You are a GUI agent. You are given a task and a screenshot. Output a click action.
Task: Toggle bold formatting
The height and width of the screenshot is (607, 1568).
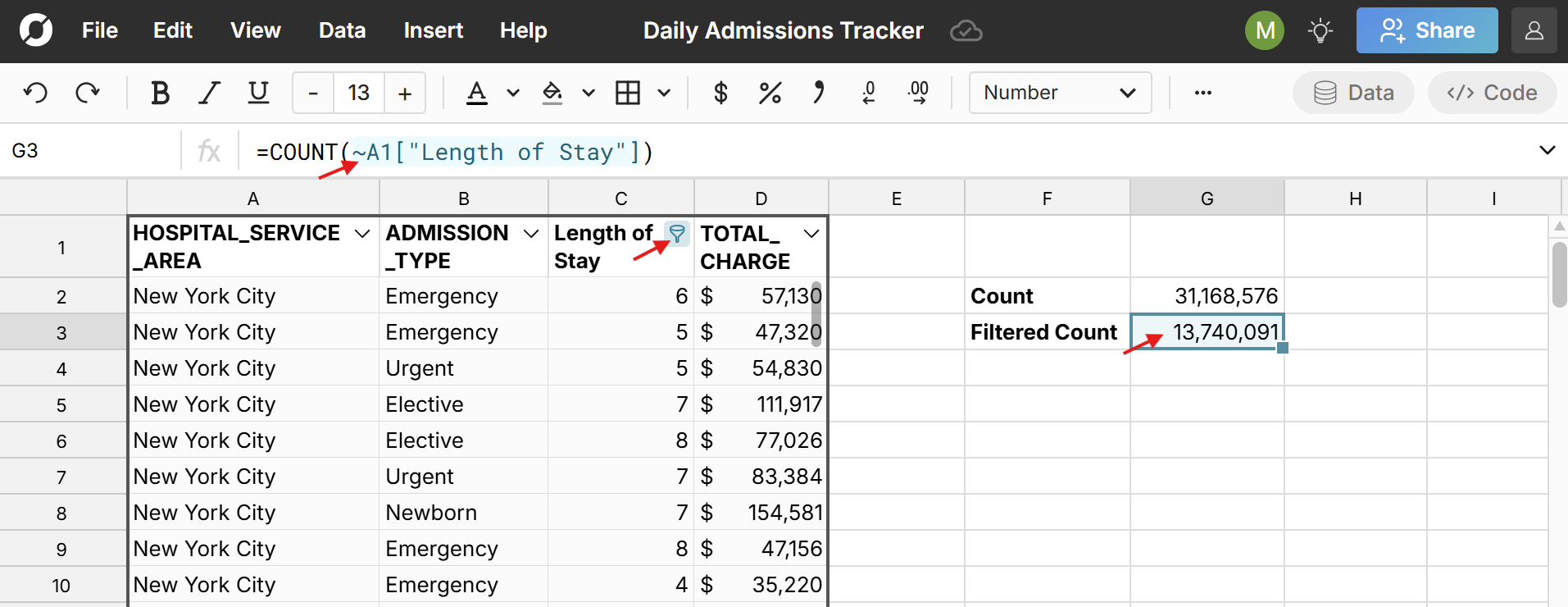pyautogui.click(x=160, y=93)
